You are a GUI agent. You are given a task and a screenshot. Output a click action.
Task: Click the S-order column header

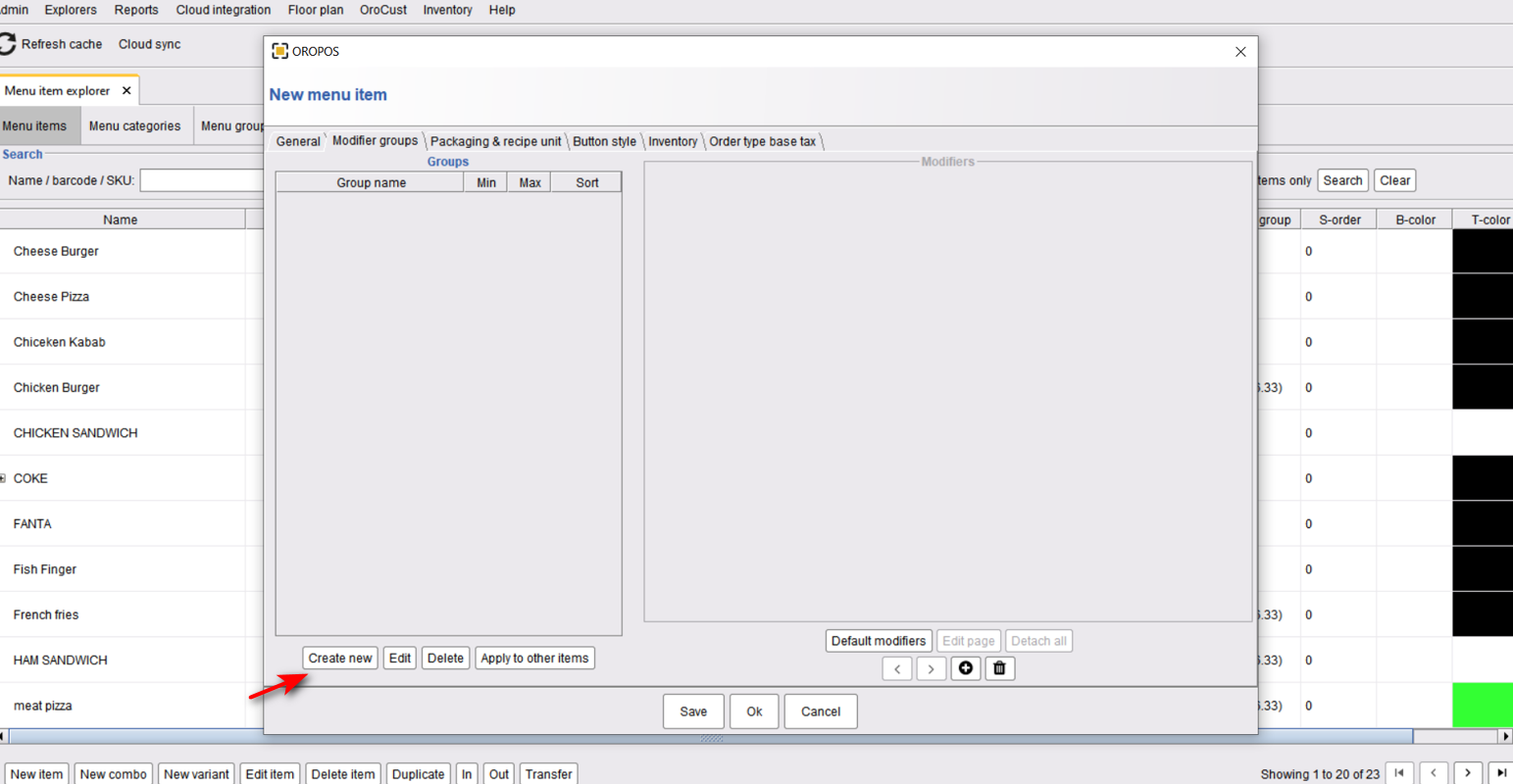coord(1339,220)
